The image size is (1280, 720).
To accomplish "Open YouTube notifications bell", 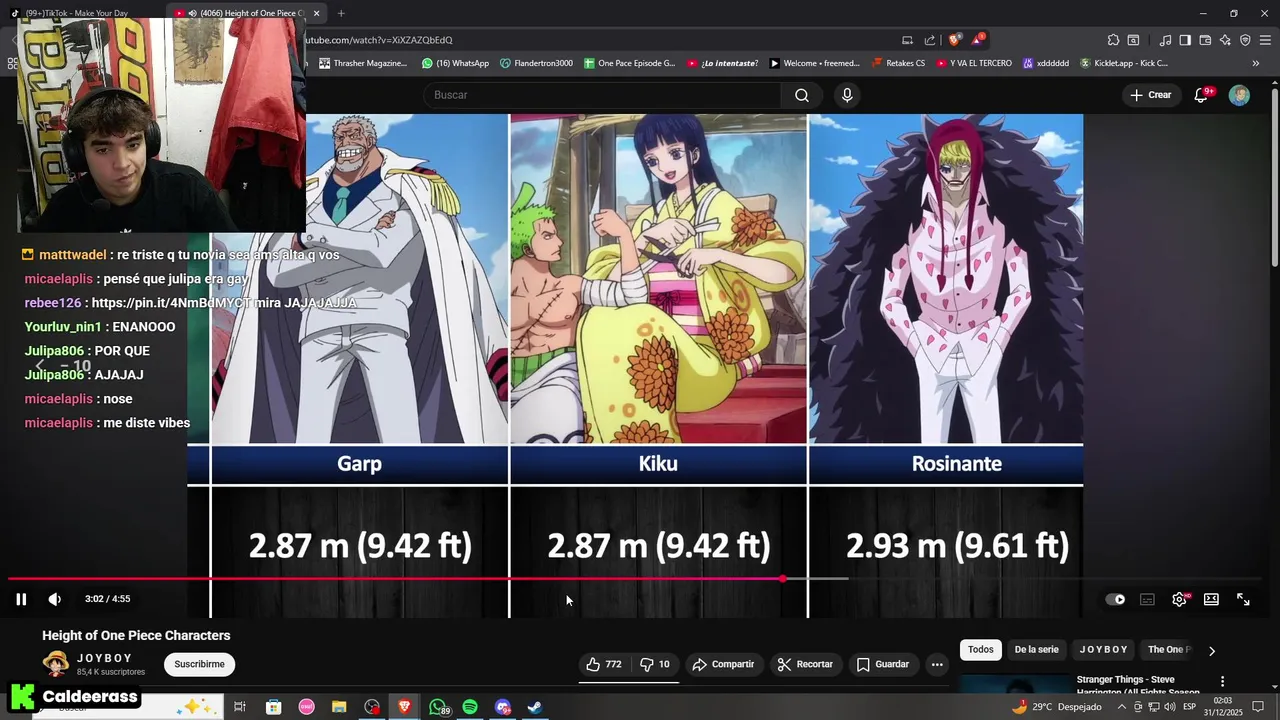I will pyautogui.click(x=1202, y=95).
